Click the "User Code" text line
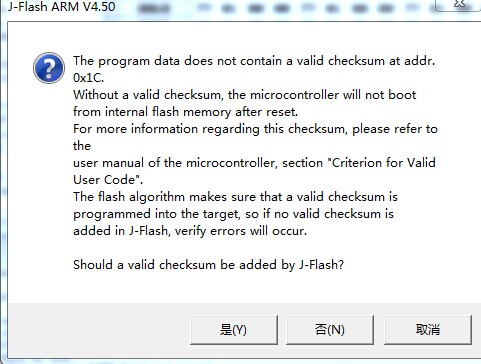This screenshot has width=481, height=364. 108,180
